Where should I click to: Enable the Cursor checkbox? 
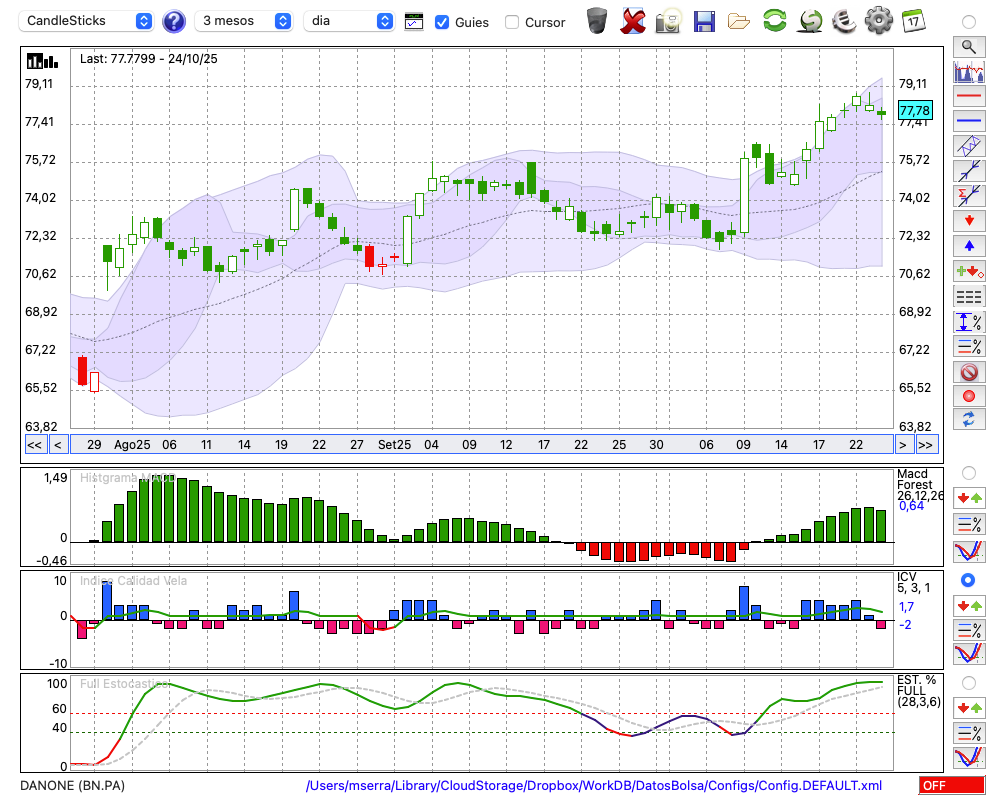click(x=512, y=21)
